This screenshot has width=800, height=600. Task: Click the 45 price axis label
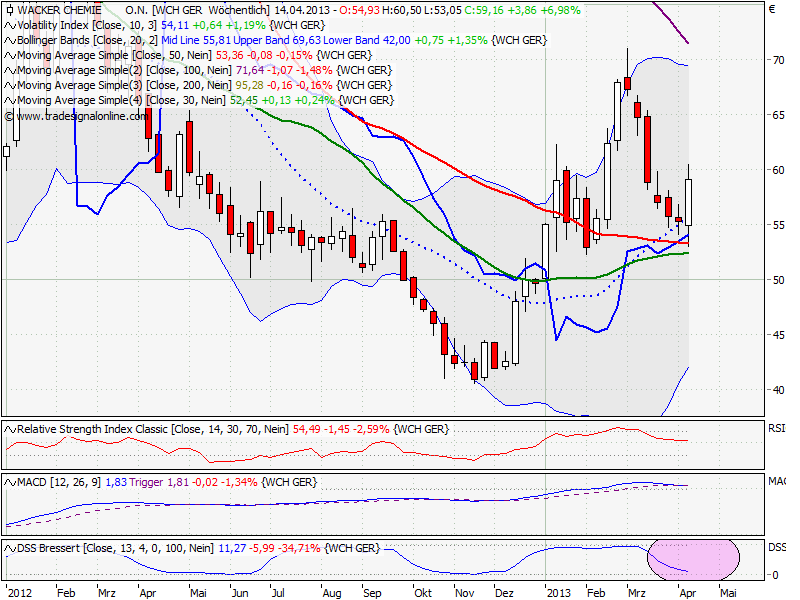778,335
